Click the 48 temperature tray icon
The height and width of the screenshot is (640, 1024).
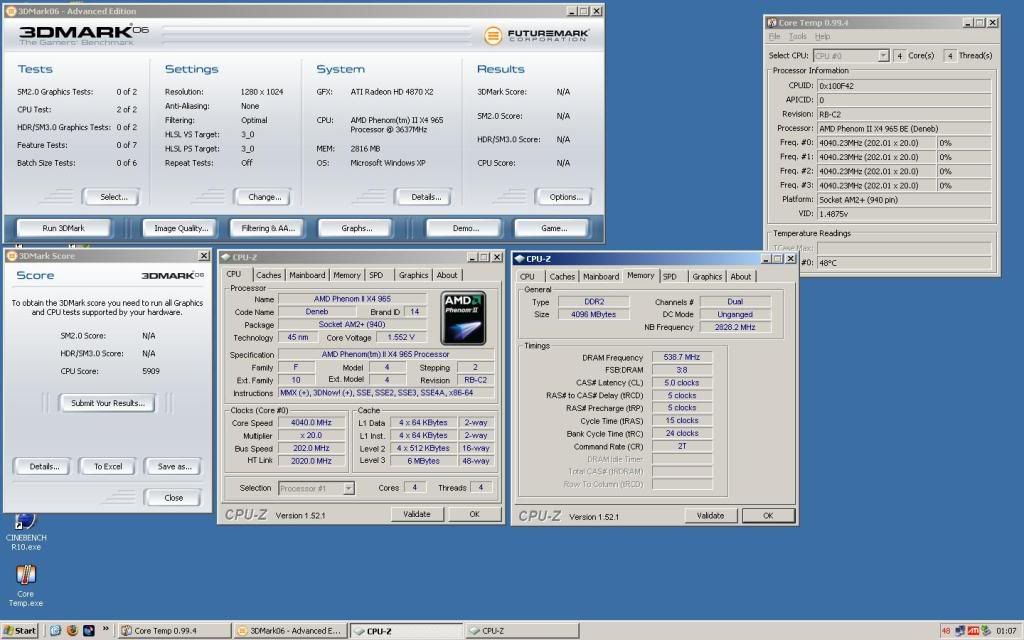tap(946, 631)
